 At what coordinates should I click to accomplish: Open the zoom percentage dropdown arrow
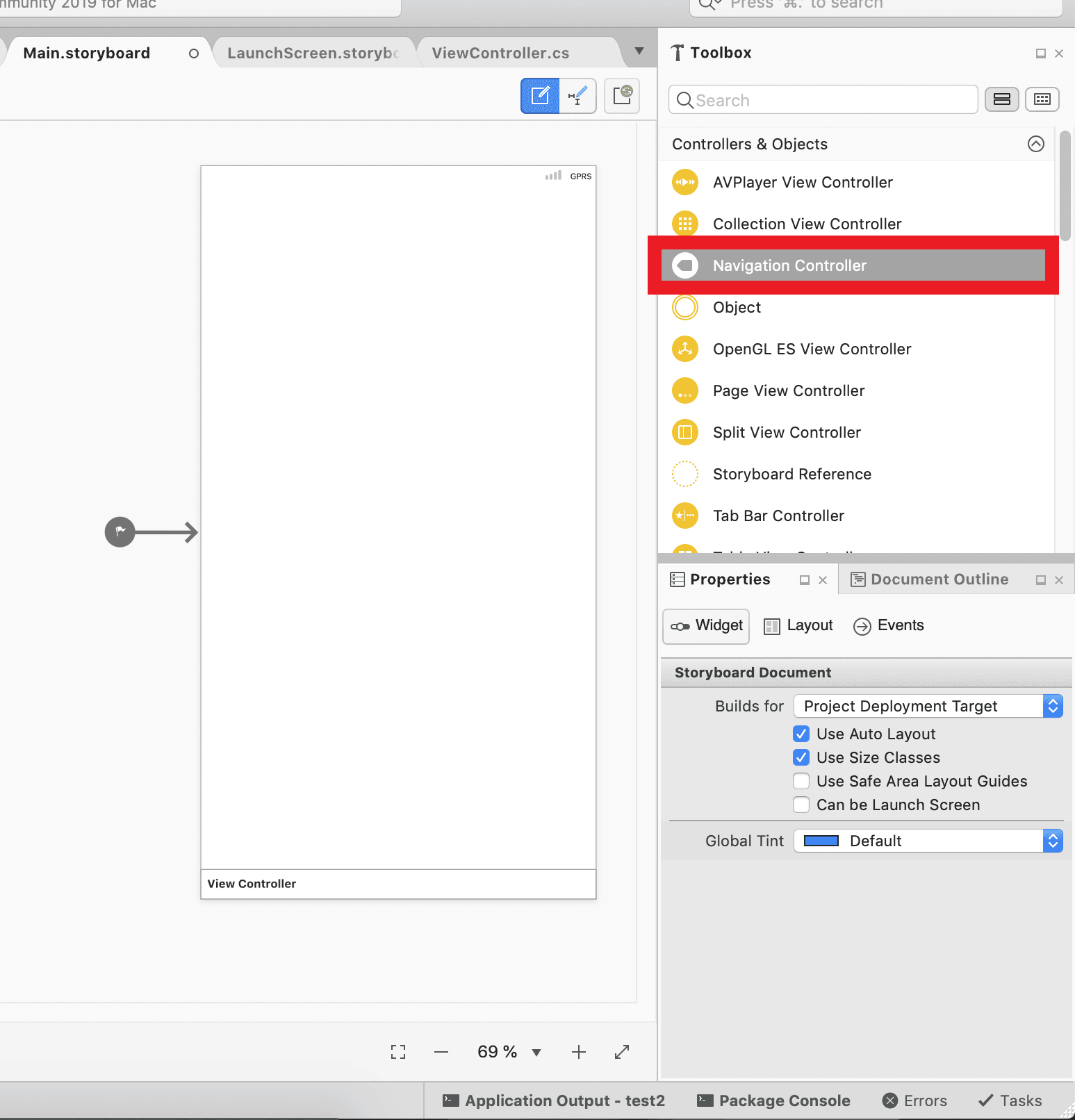pos(536,1053)
